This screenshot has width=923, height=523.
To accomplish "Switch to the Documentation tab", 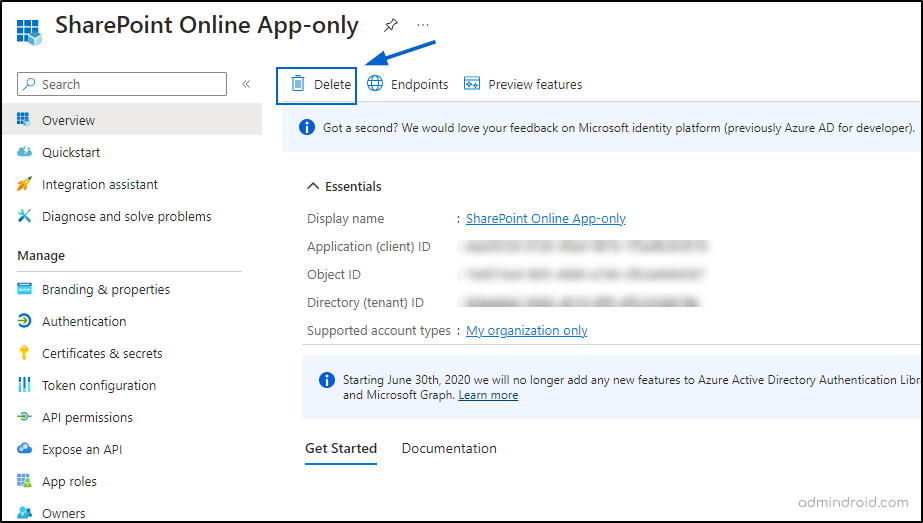I will [449, 448].
